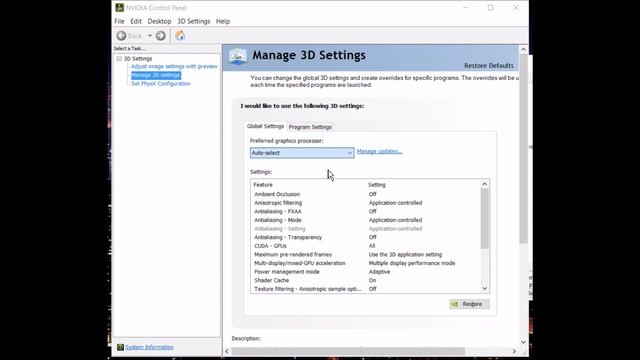Image resolution: width=640 pixels, height=360 pixels.
Task: Collapse the 3D Settings tree node
Action: click(x=119, y=59)
